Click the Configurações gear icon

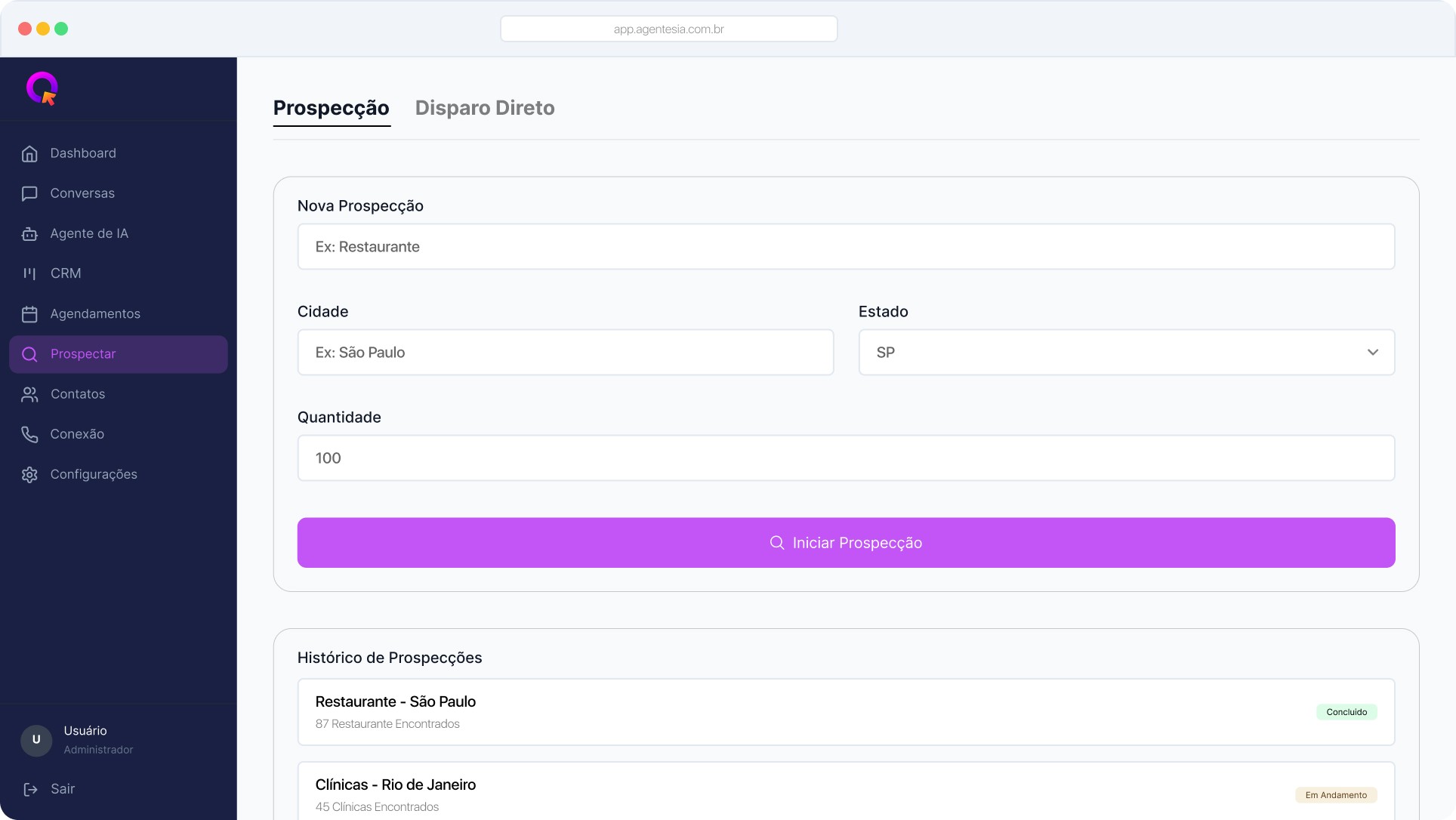[x=29, y=475]
